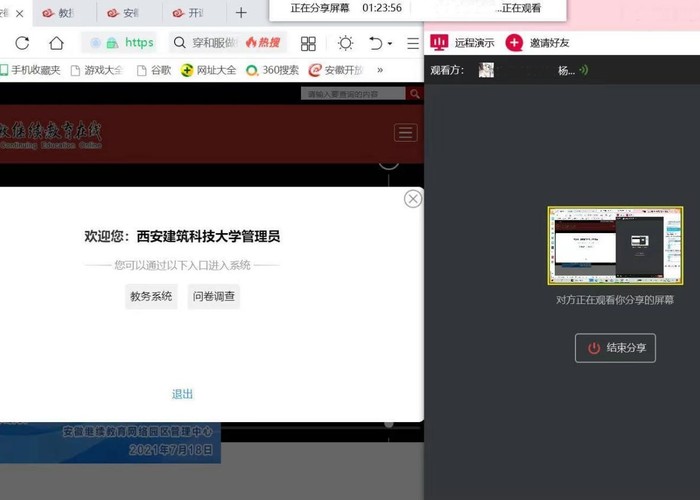Click the 远程演示 remote presentation icon
700x500 pixels.
439,42
